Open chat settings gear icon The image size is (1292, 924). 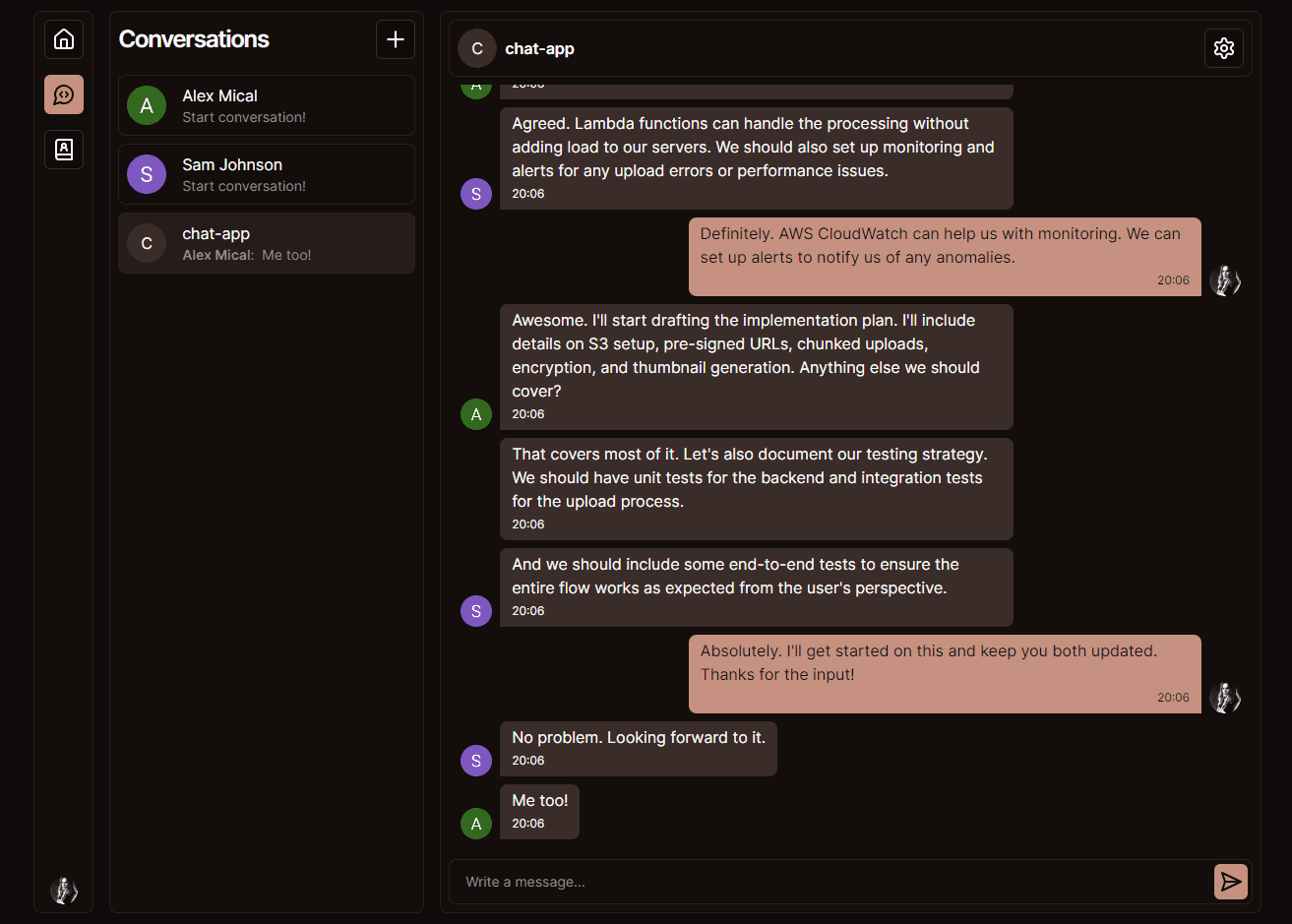click(x=1224, y=48)
